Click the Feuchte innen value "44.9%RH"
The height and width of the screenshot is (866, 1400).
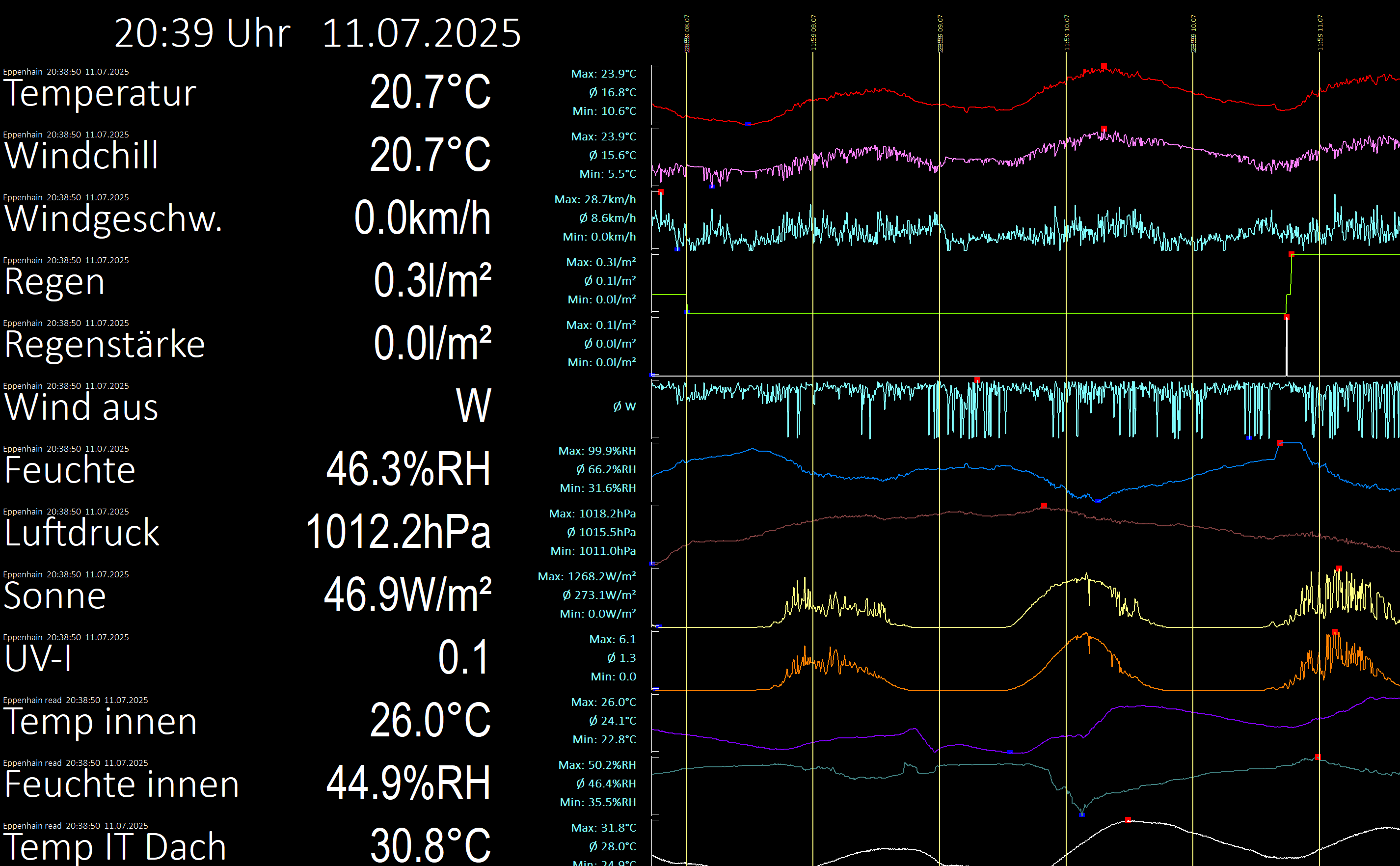pyautogui.click(x=408, y=783)
